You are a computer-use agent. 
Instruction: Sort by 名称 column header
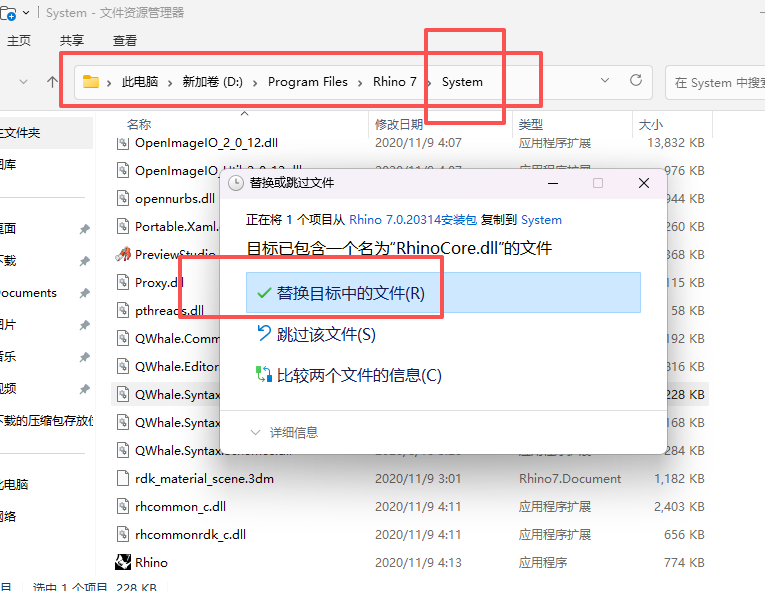click(139, 124)
